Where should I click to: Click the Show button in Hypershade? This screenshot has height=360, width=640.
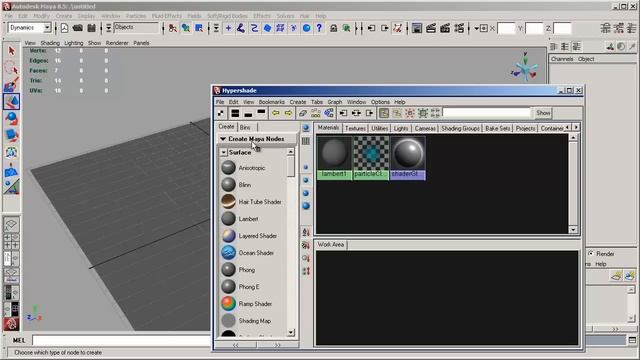point(543,113)
